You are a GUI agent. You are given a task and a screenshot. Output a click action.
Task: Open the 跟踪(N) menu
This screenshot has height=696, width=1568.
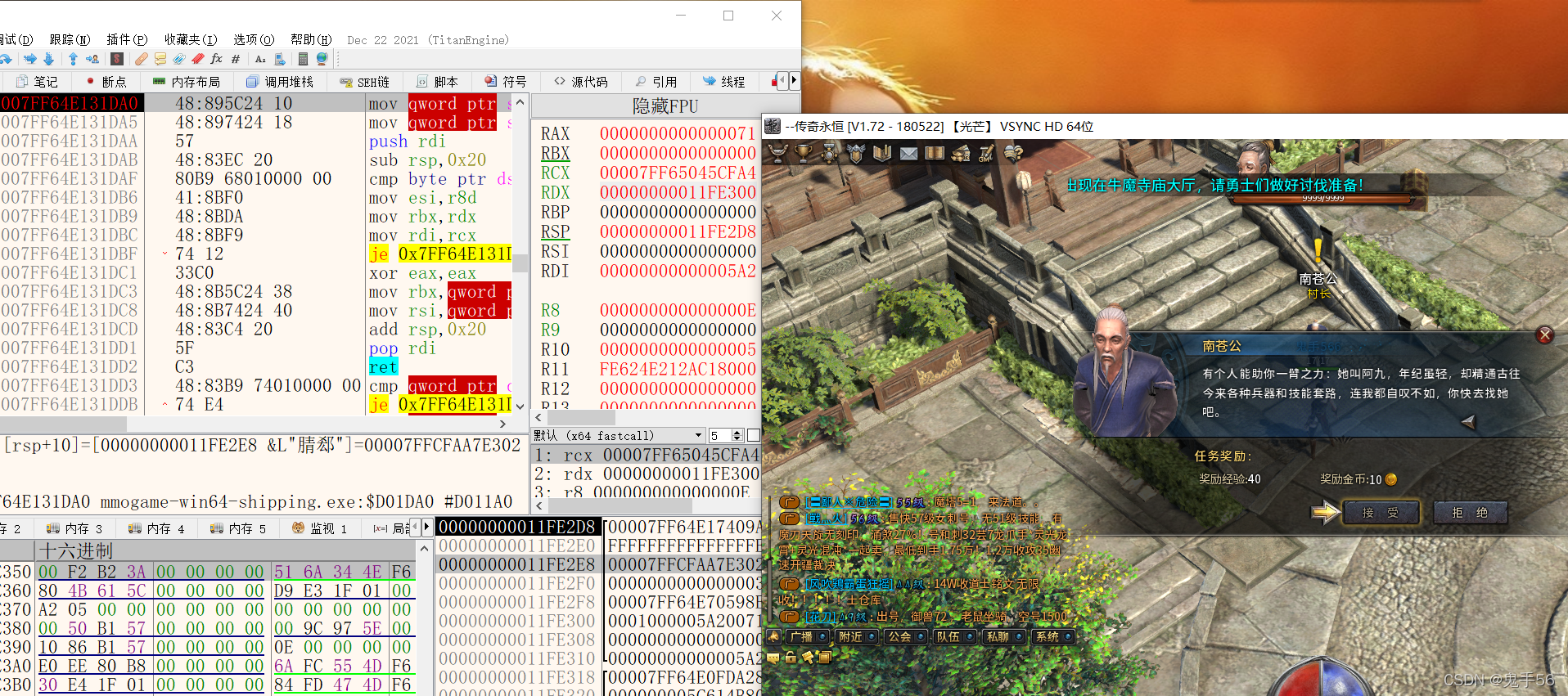pos(70,39)
